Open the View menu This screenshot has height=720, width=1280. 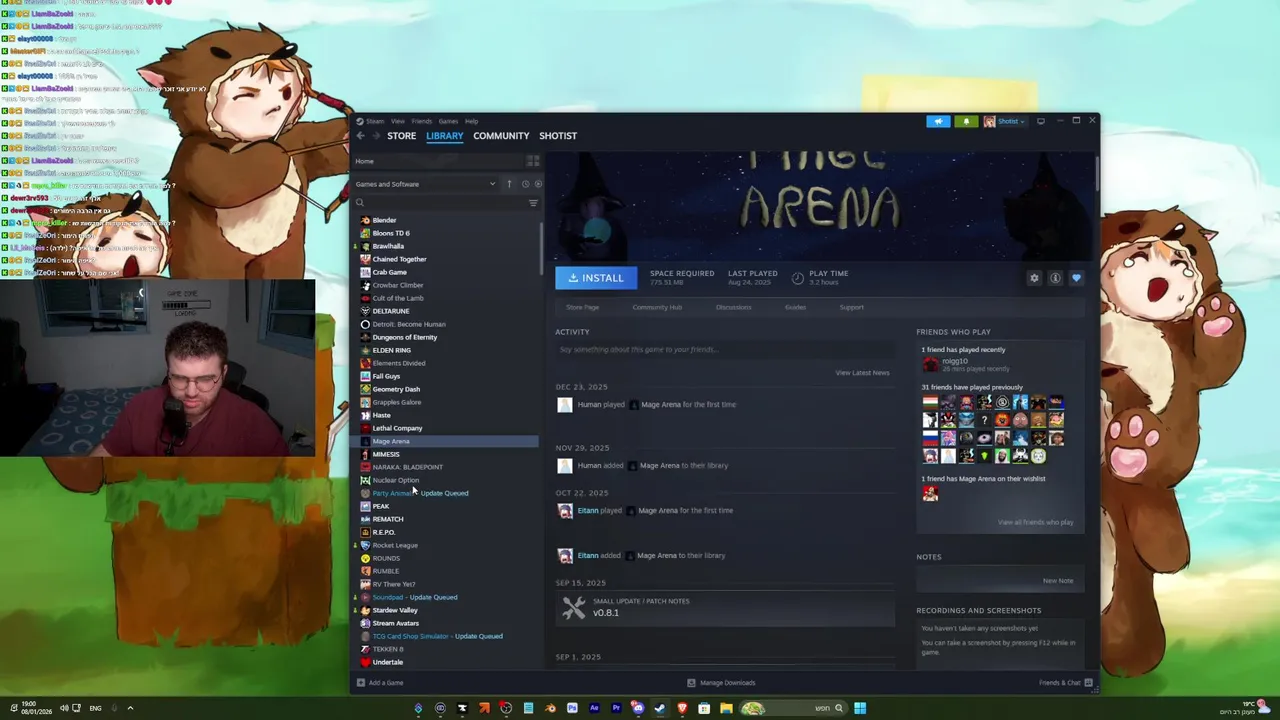[398, 121]
